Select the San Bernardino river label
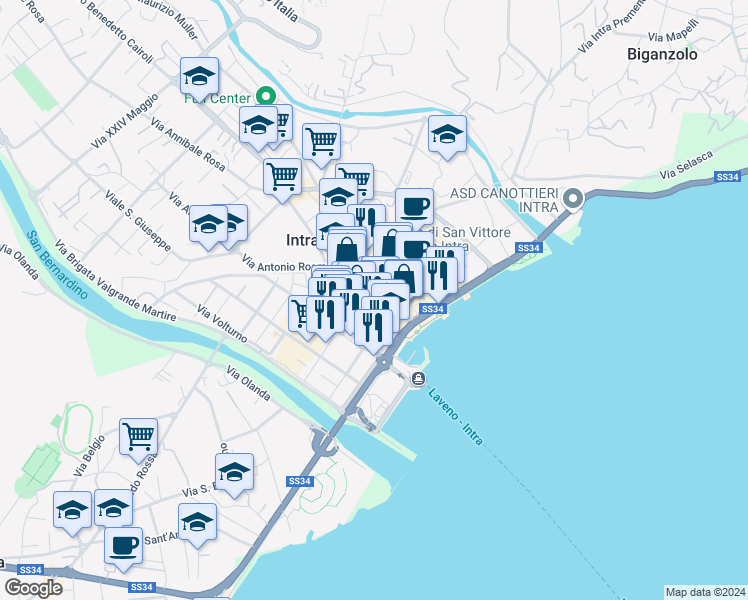 coord(57,265)
